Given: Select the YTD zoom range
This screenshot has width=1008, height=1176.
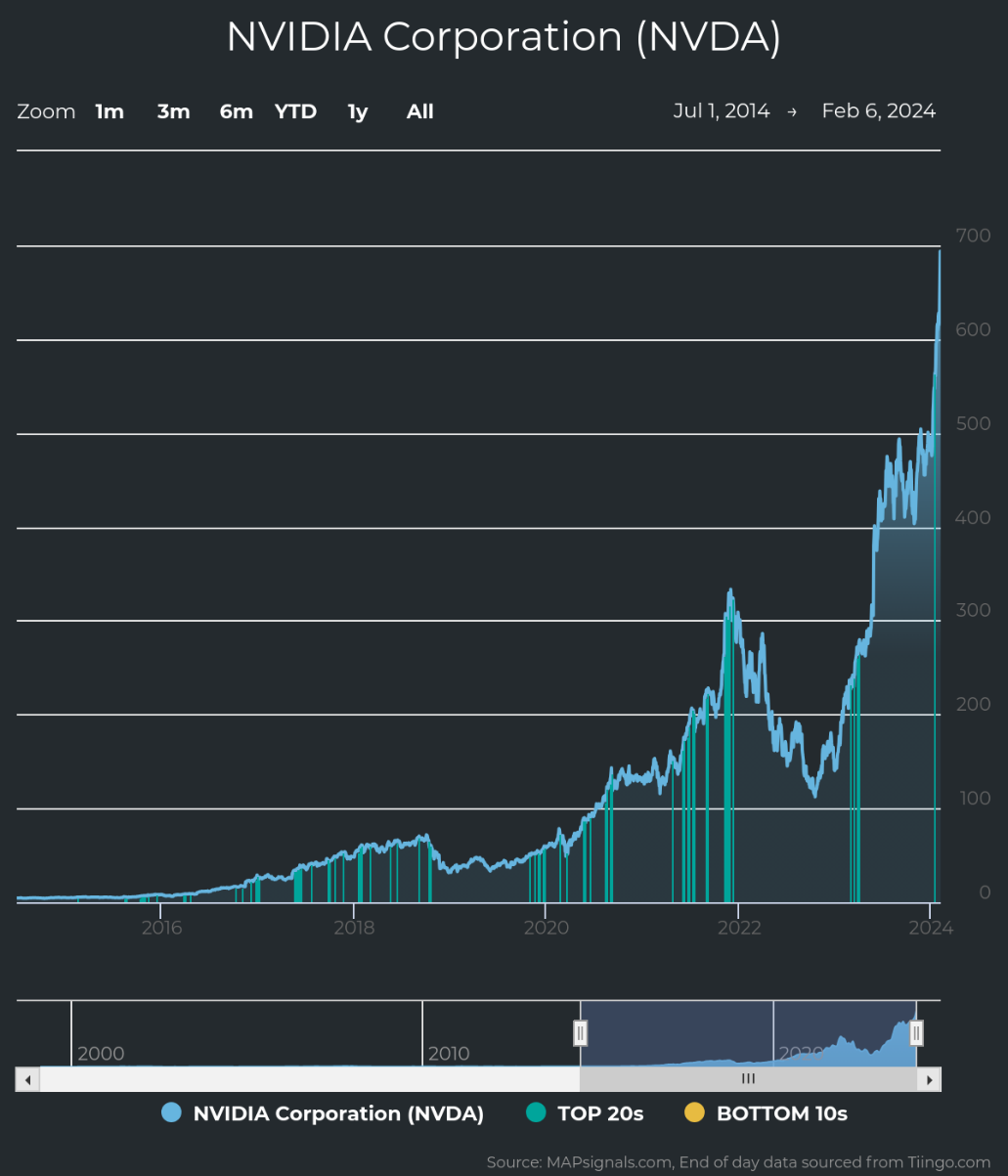Looking at the screenshot, I should [295, 111].
